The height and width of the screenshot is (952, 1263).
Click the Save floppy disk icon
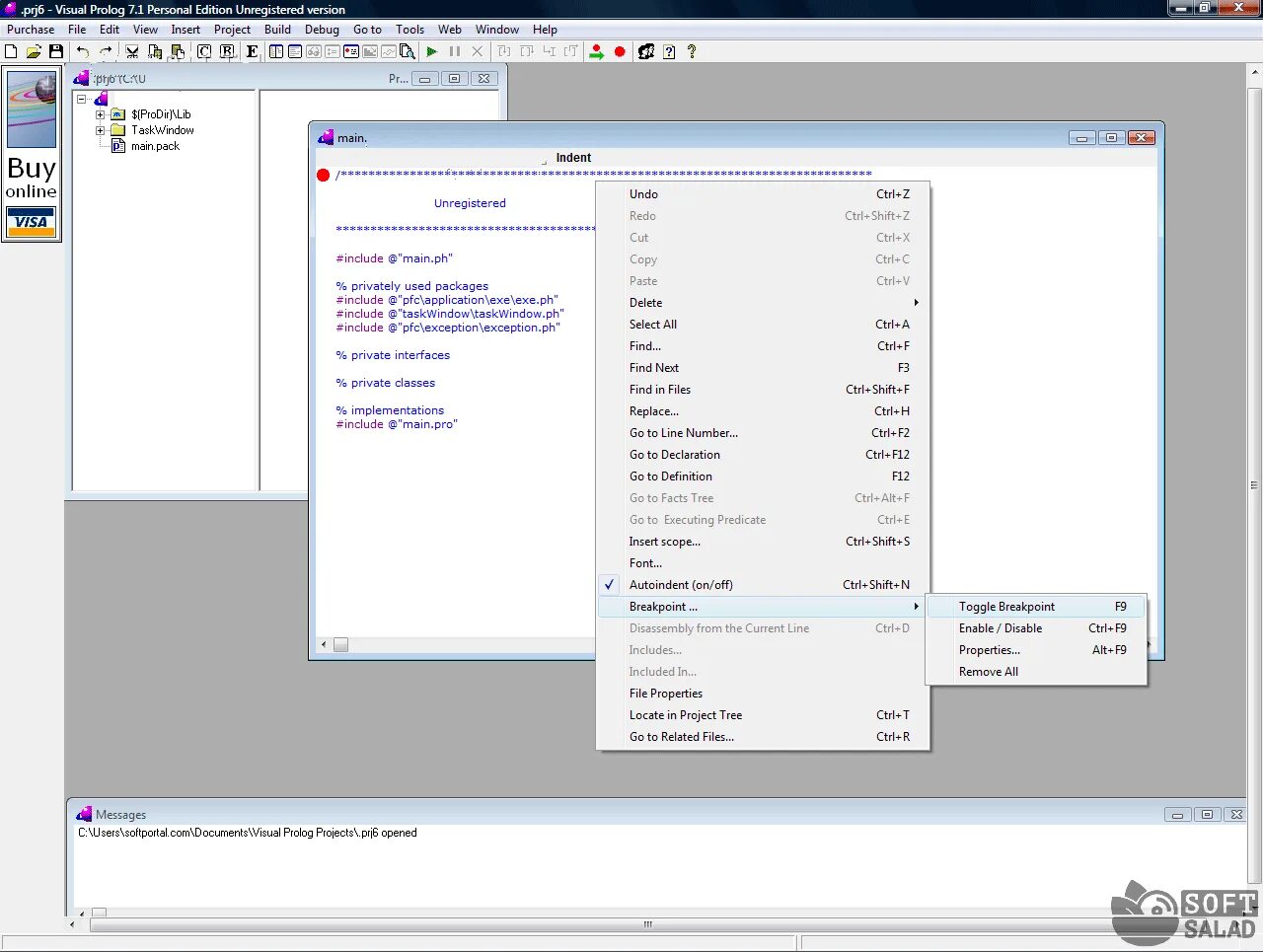click(56, 51)
